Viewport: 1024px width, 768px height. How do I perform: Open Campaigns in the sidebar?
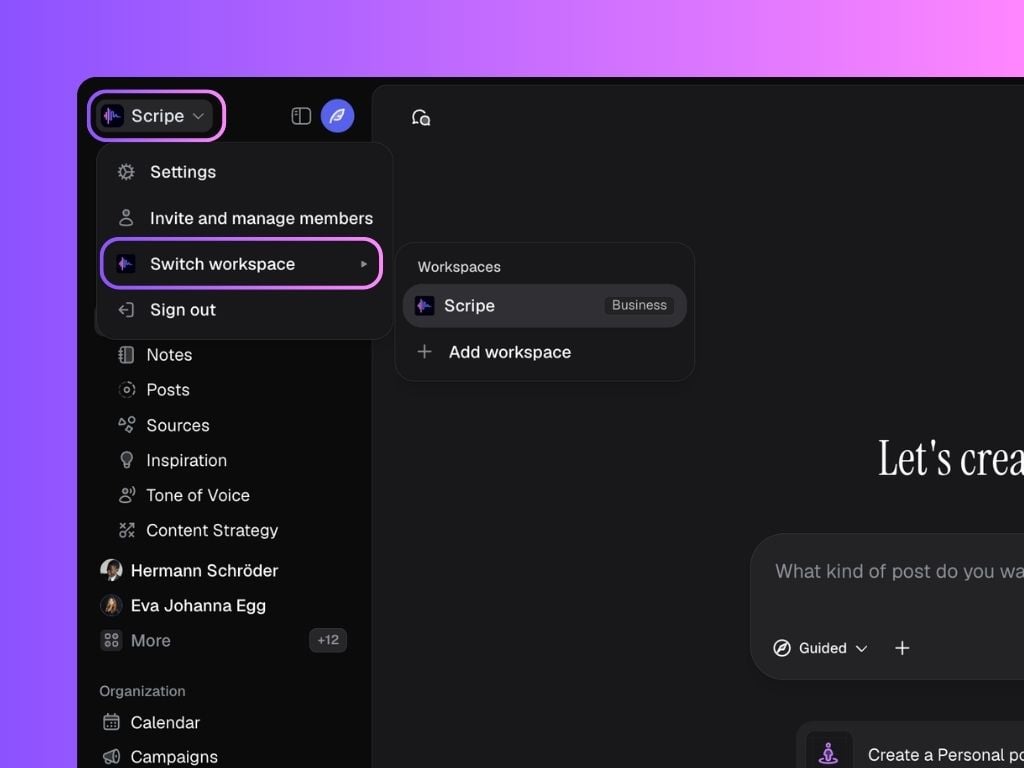pos(174,756)
